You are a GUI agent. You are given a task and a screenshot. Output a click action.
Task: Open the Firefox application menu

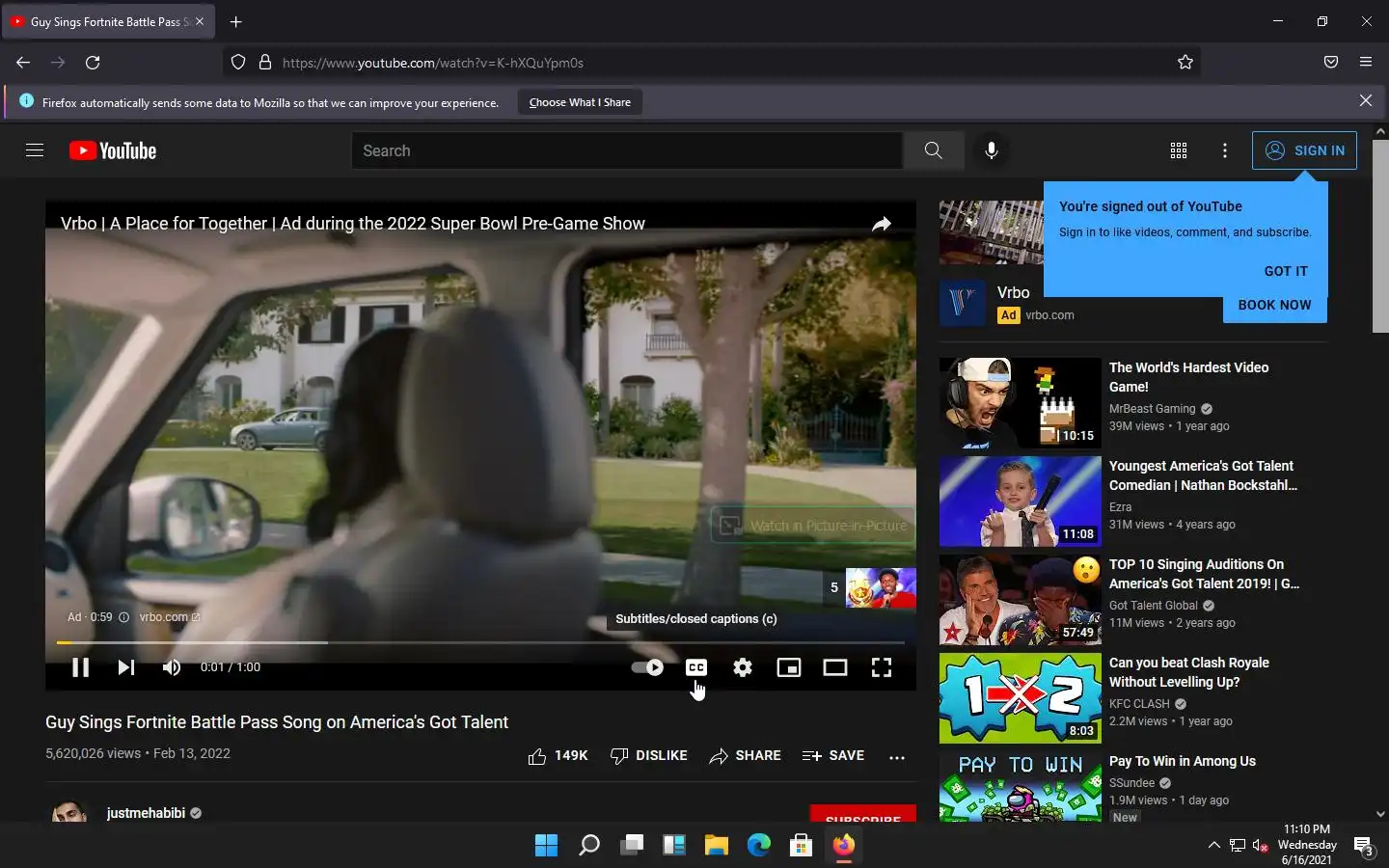pos(1366,63)
